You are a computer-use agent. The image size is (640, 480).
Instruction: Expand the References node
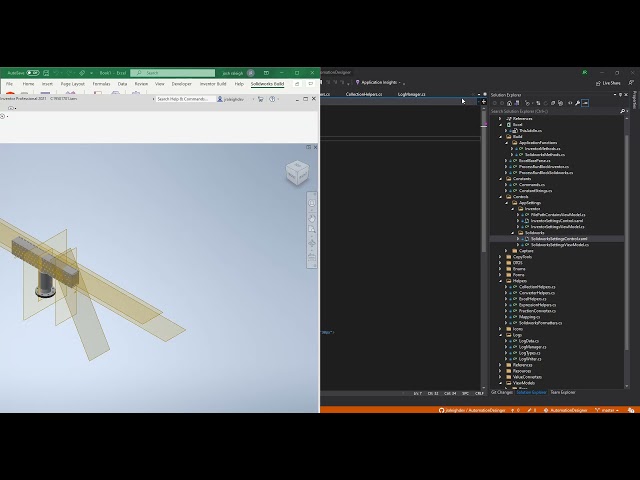click(500, 119)
